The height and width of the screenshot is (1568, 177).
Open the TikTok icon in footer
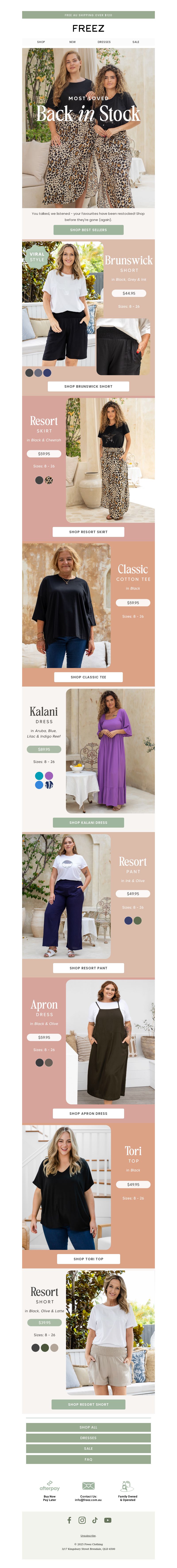point(95,1520)
